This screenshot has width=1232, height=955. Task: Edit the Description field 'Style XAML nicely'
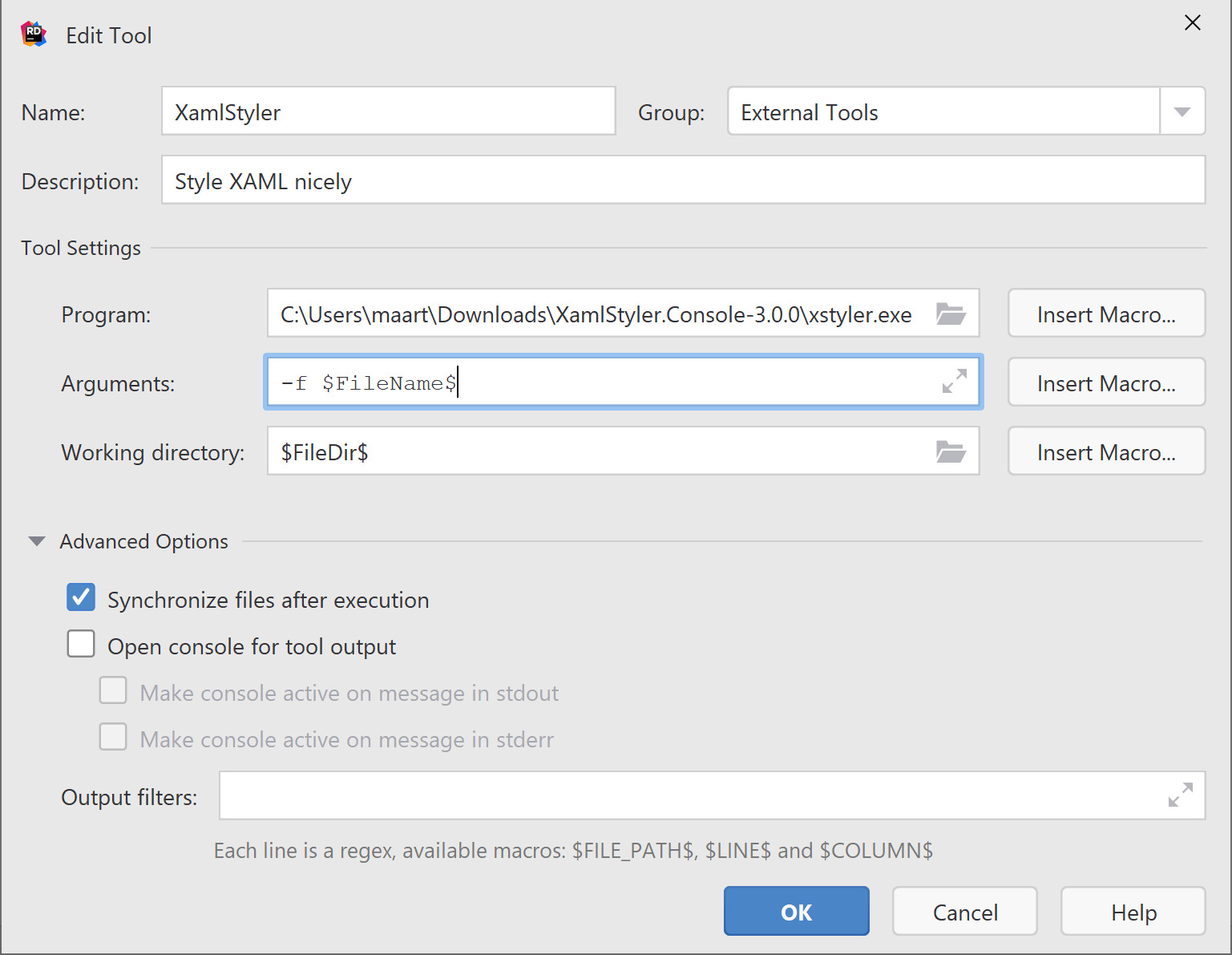(684, 180)
